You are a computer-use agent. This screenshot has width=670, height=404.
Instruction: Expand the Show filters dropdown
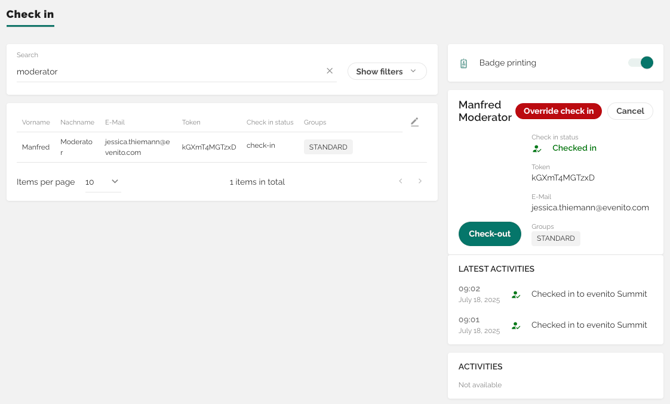coord(386,71)
